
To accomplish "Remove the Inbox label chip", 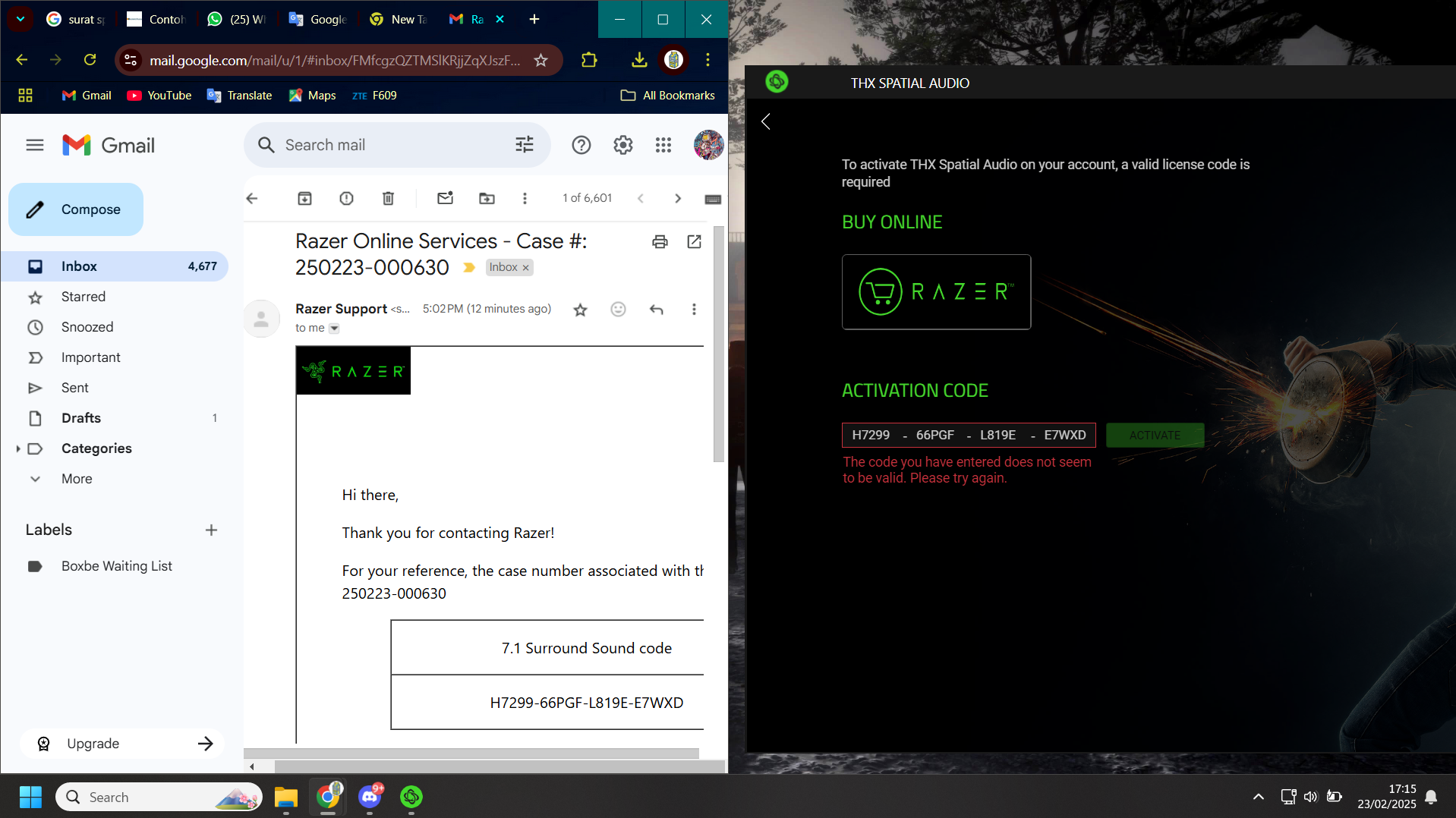I will [x=525, y=268].
